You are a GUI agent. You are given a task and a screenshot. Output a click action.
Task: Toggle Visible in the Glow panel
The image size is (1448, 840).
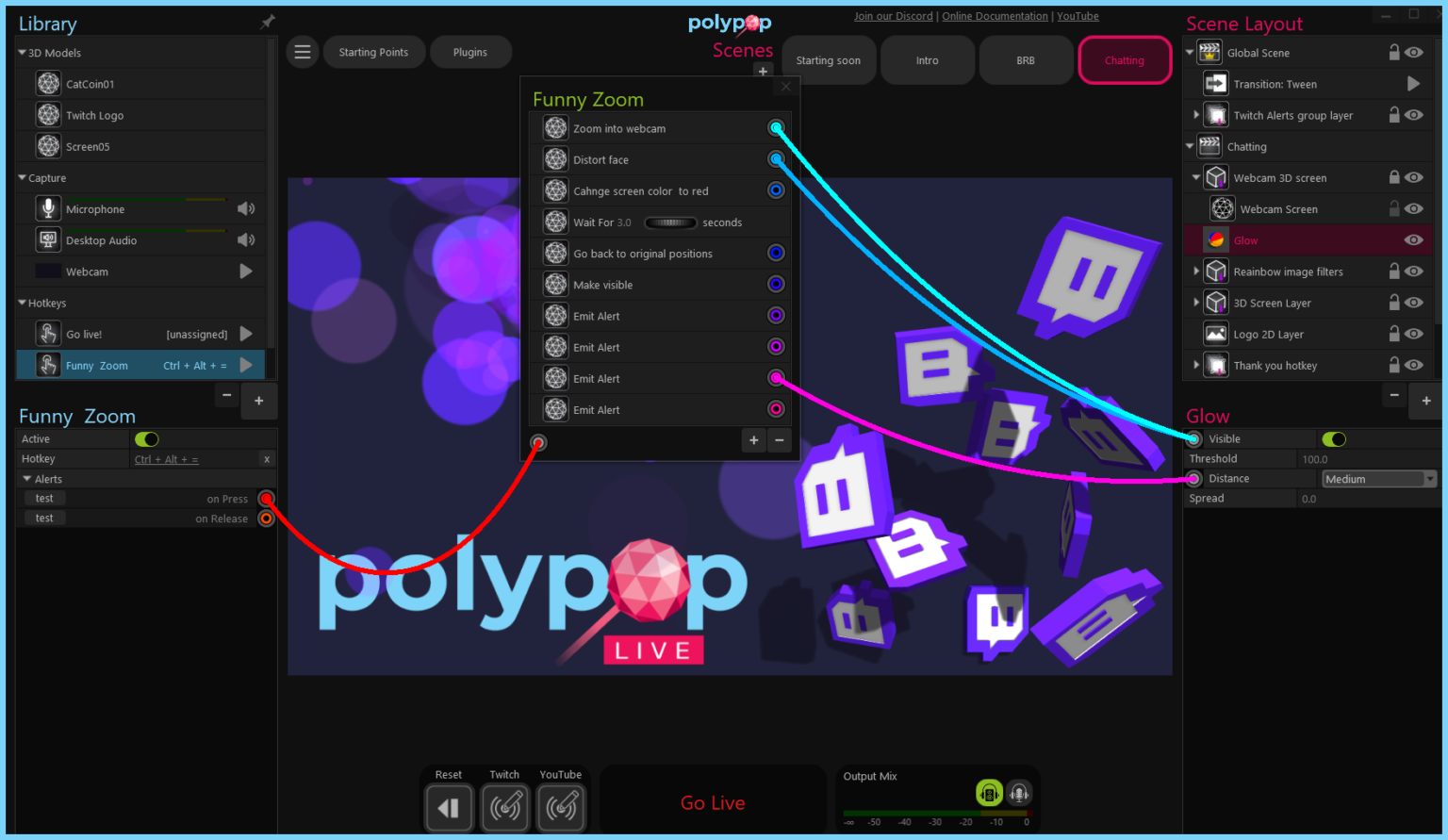[1333, 438]
